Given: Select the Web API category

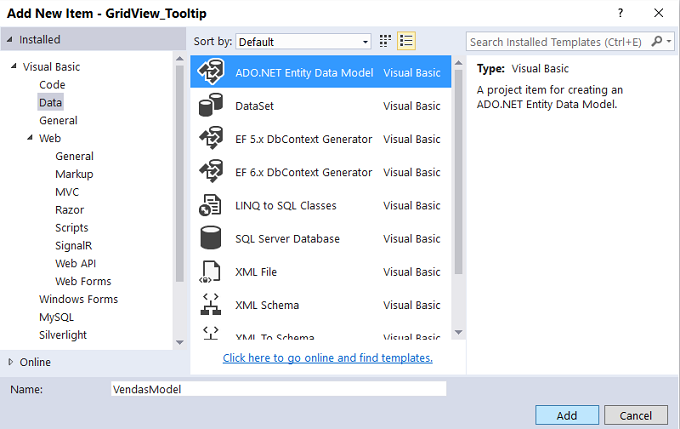Looking at the screenshot, I should [75, 263].
